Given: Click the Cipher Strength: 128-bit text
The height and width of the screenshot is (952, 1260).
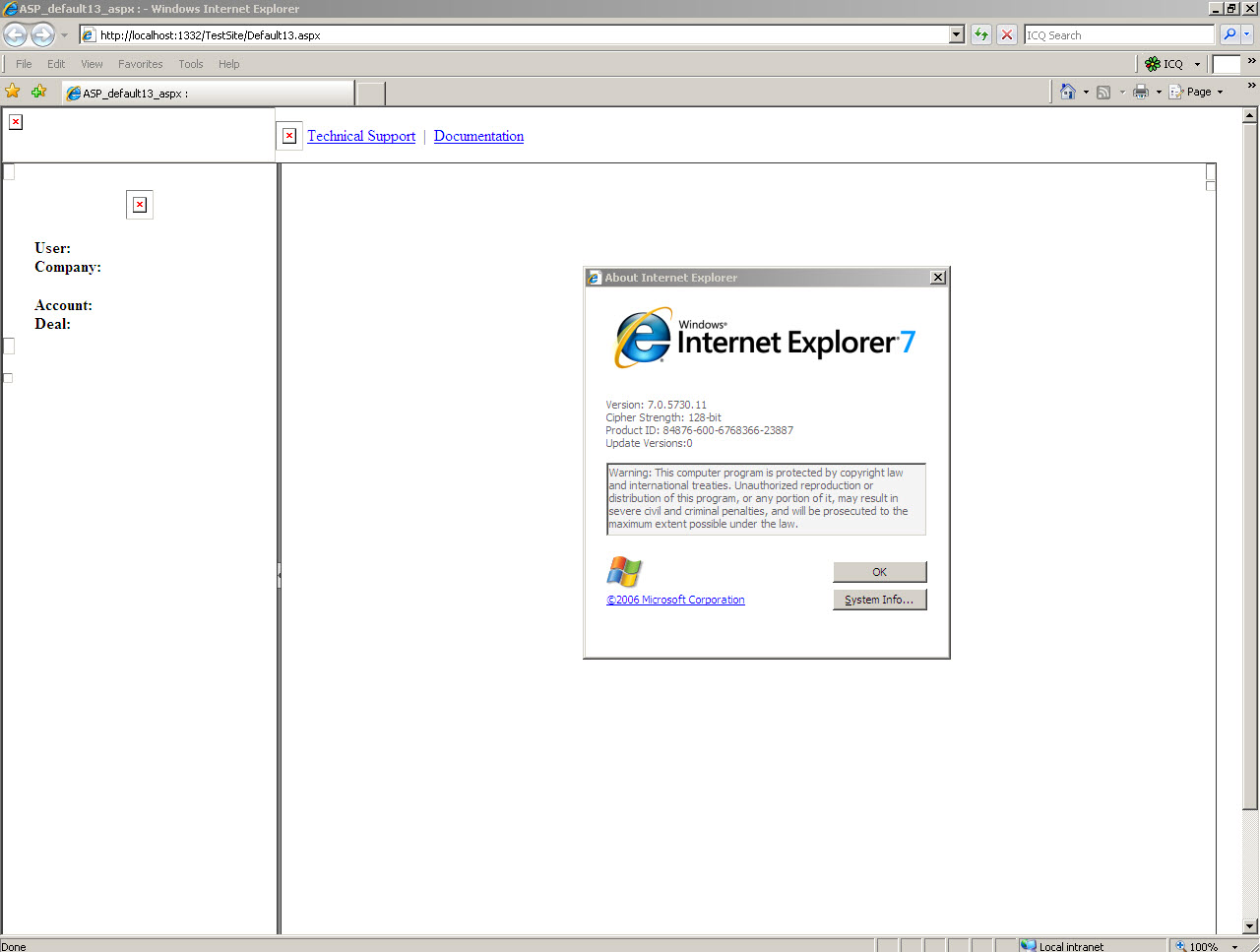Looking at the screenshot, I should (x=663, y=417).
